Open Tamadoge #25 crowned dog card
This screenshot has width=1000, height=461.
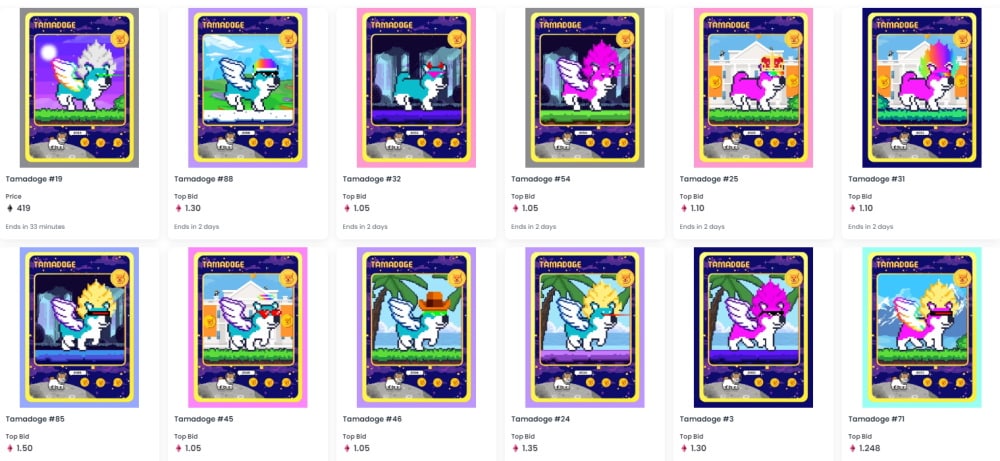coord(753,88)
